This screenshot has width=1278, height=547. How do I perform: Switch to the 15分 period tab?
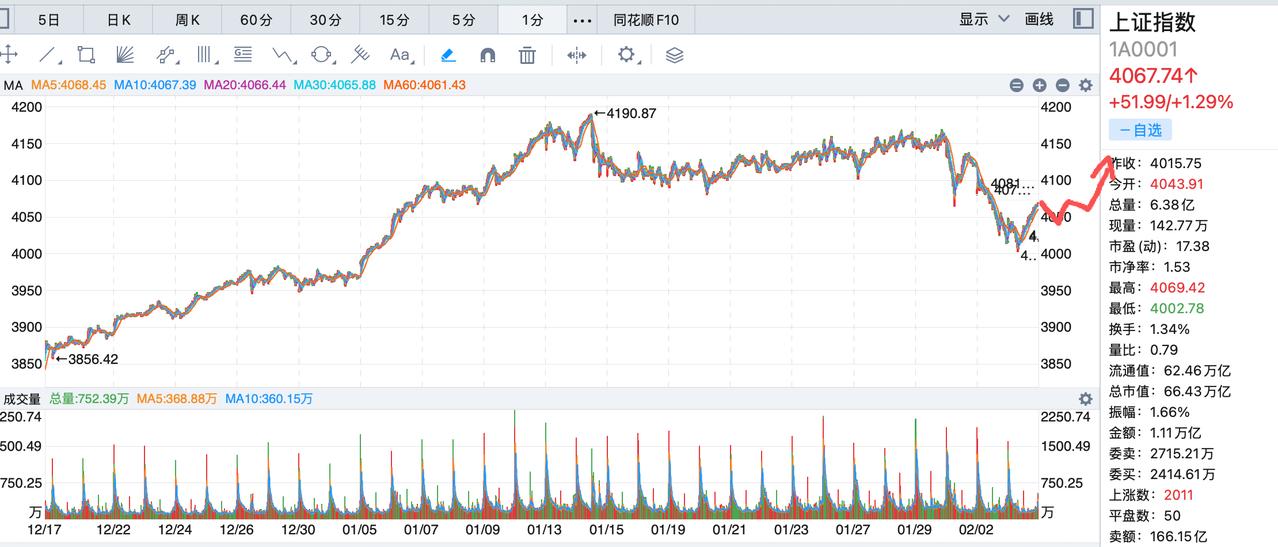(394, 19)
